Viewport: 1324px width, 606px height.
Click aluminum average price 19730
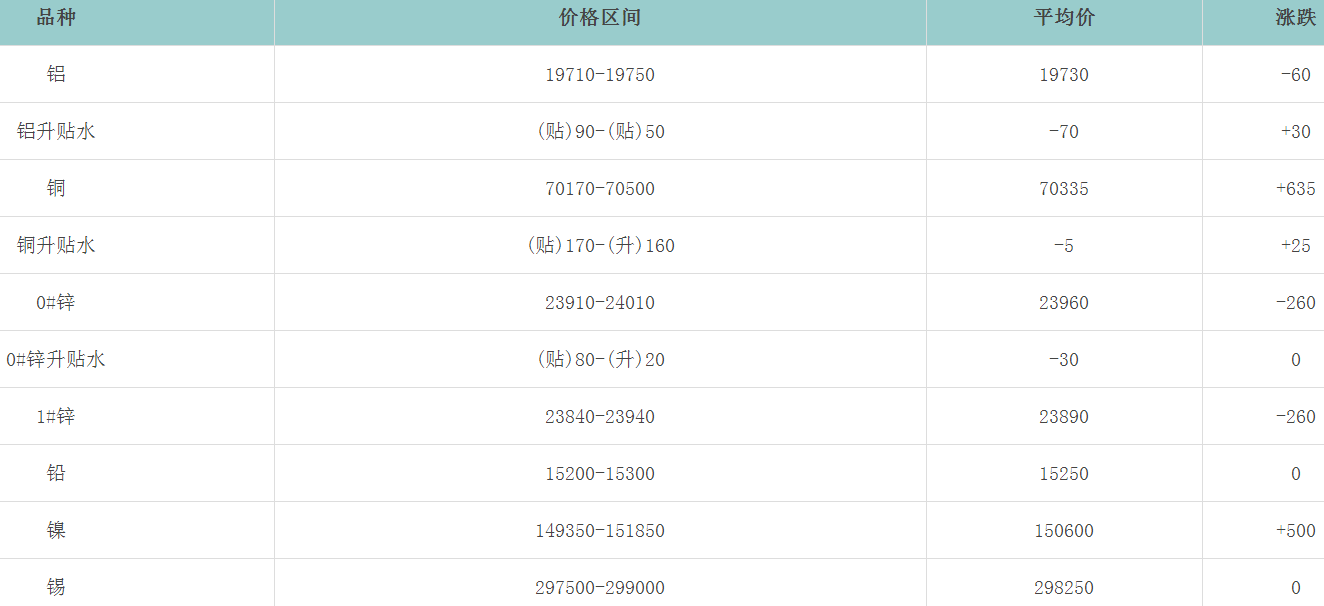1064,75
